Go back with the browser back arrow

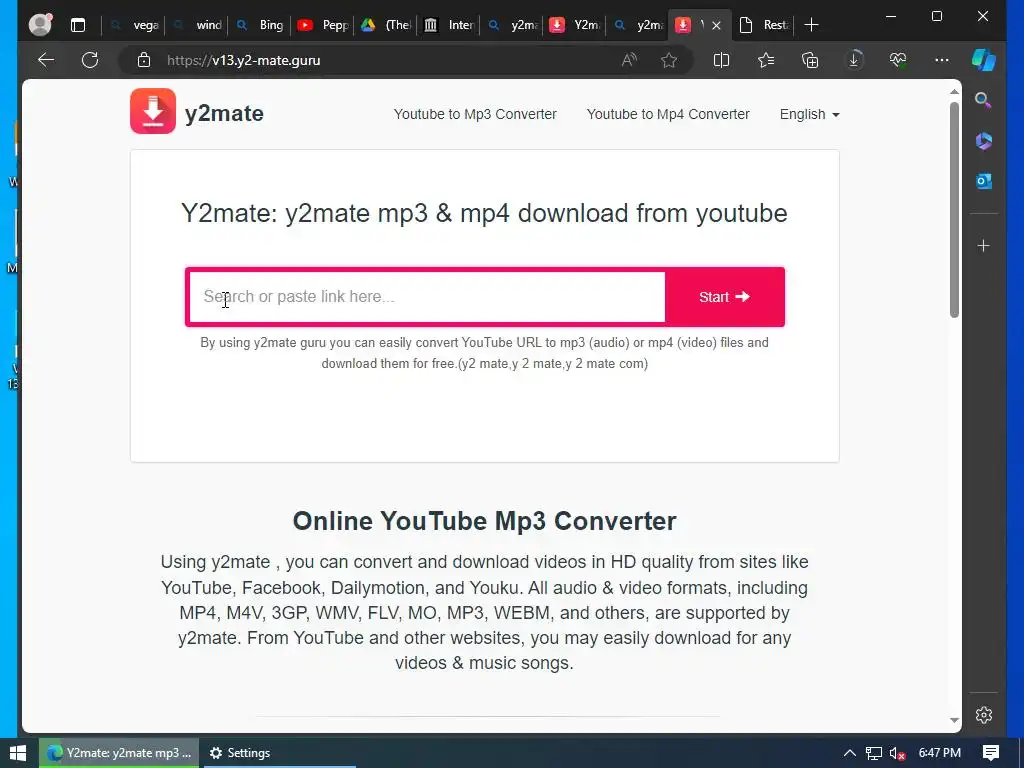point(46,60)
